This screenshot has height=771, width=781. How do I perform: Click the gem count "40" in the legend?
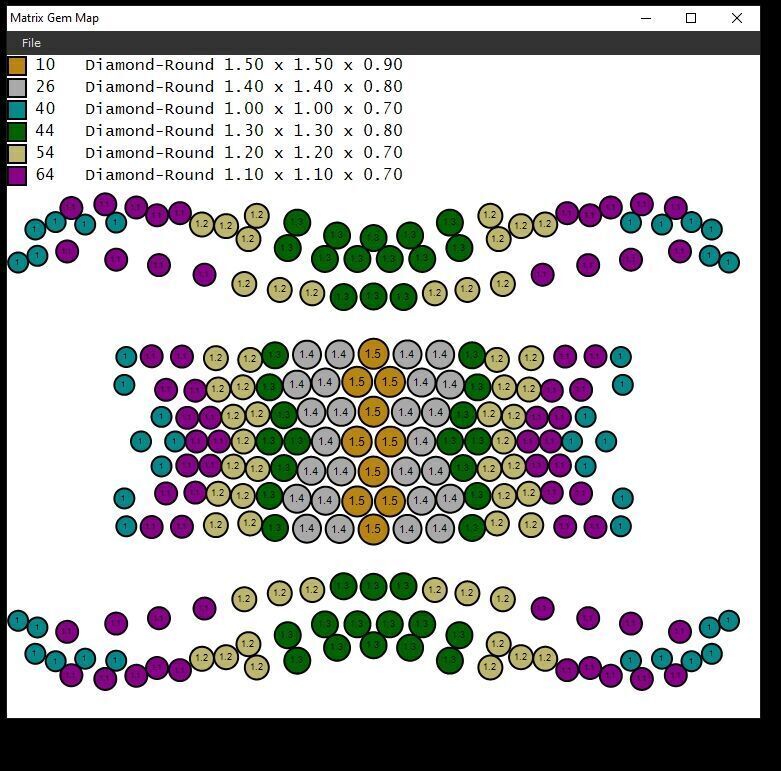coord(45,109)
